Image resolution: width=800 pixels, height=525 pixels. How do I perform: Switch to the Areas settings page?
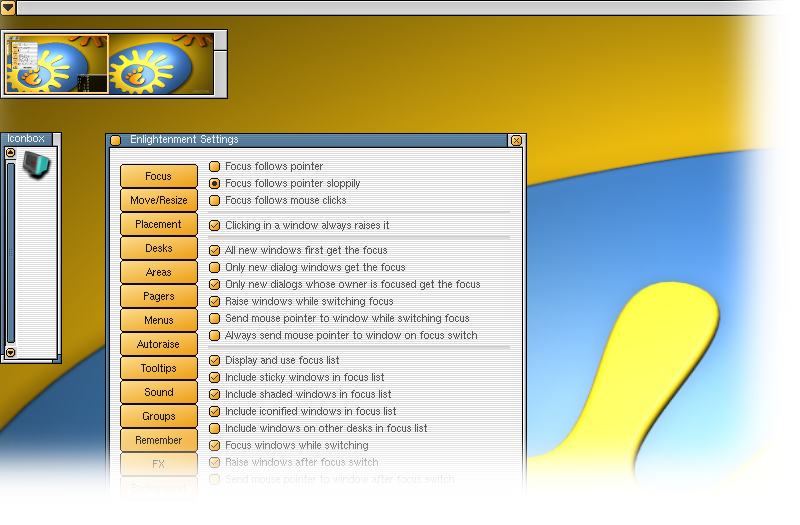point(159,272)
